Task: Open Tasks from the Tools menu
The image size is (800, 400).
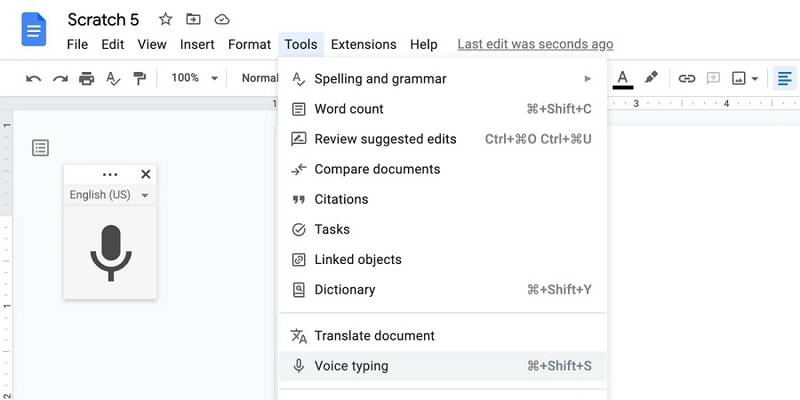Action: tap(442, 230)
